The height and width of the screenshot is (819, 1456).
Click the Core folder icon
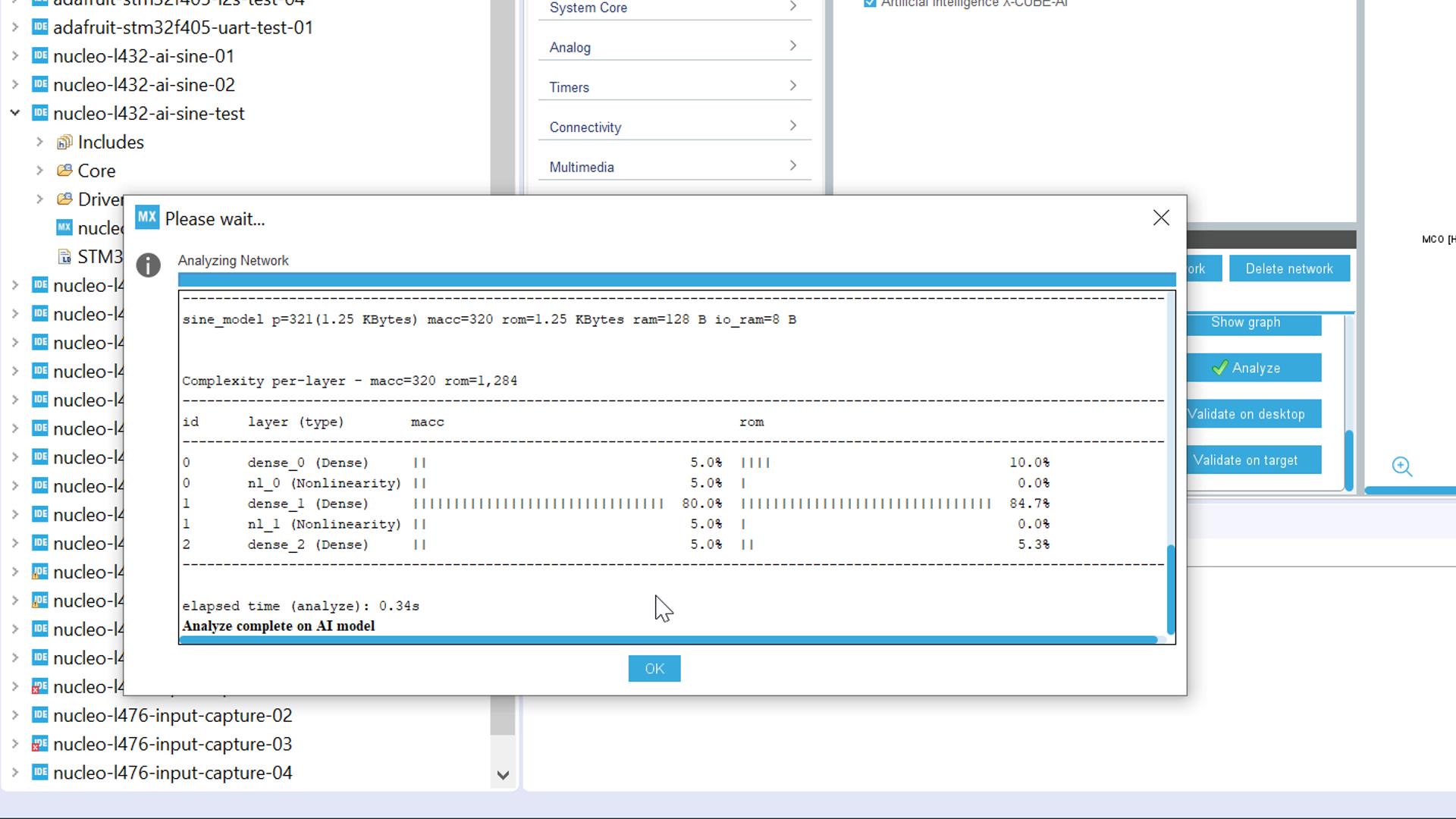coord(64,171)
